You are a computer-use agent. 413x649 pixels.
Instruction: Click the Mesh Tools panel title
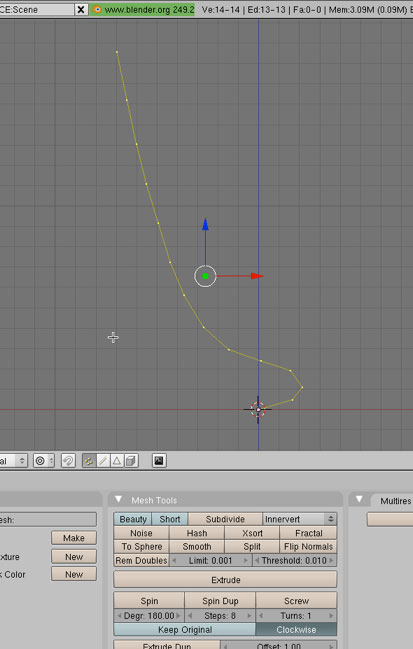[x=154, y=500]
